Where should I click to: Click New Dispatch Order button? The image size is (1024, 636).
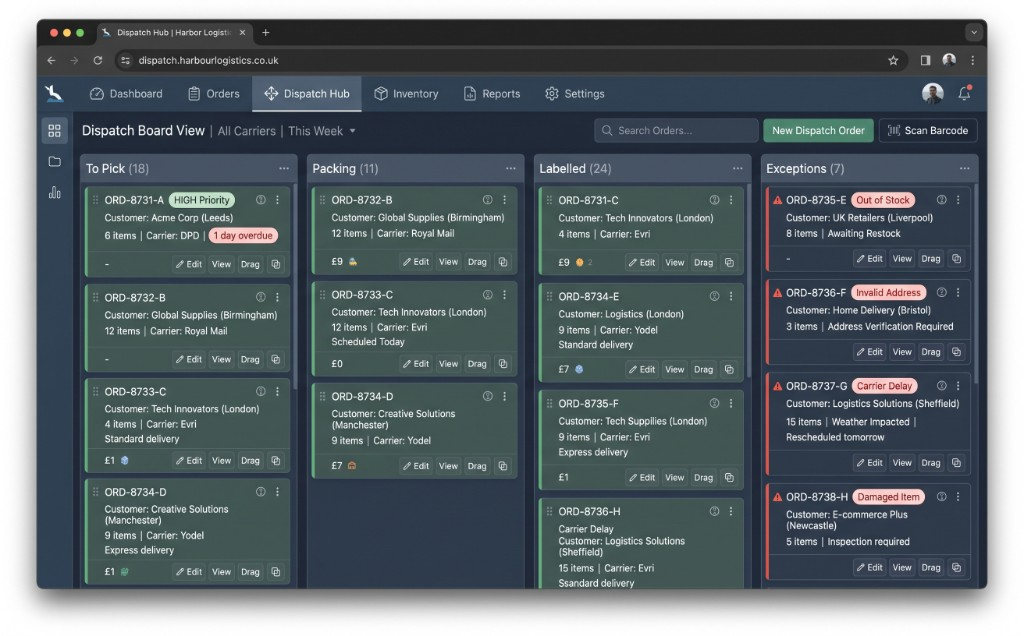pos(818,131)
